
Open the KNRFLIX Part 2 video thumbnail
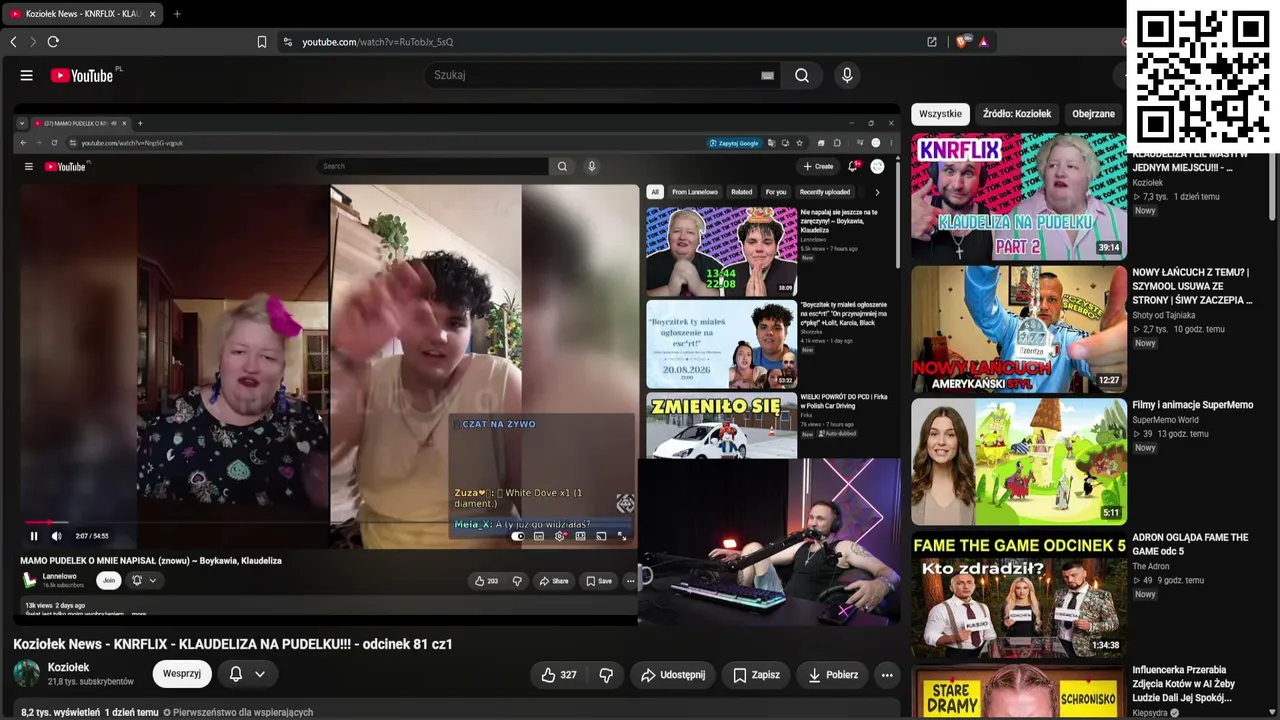click(x=1018, y=196)
